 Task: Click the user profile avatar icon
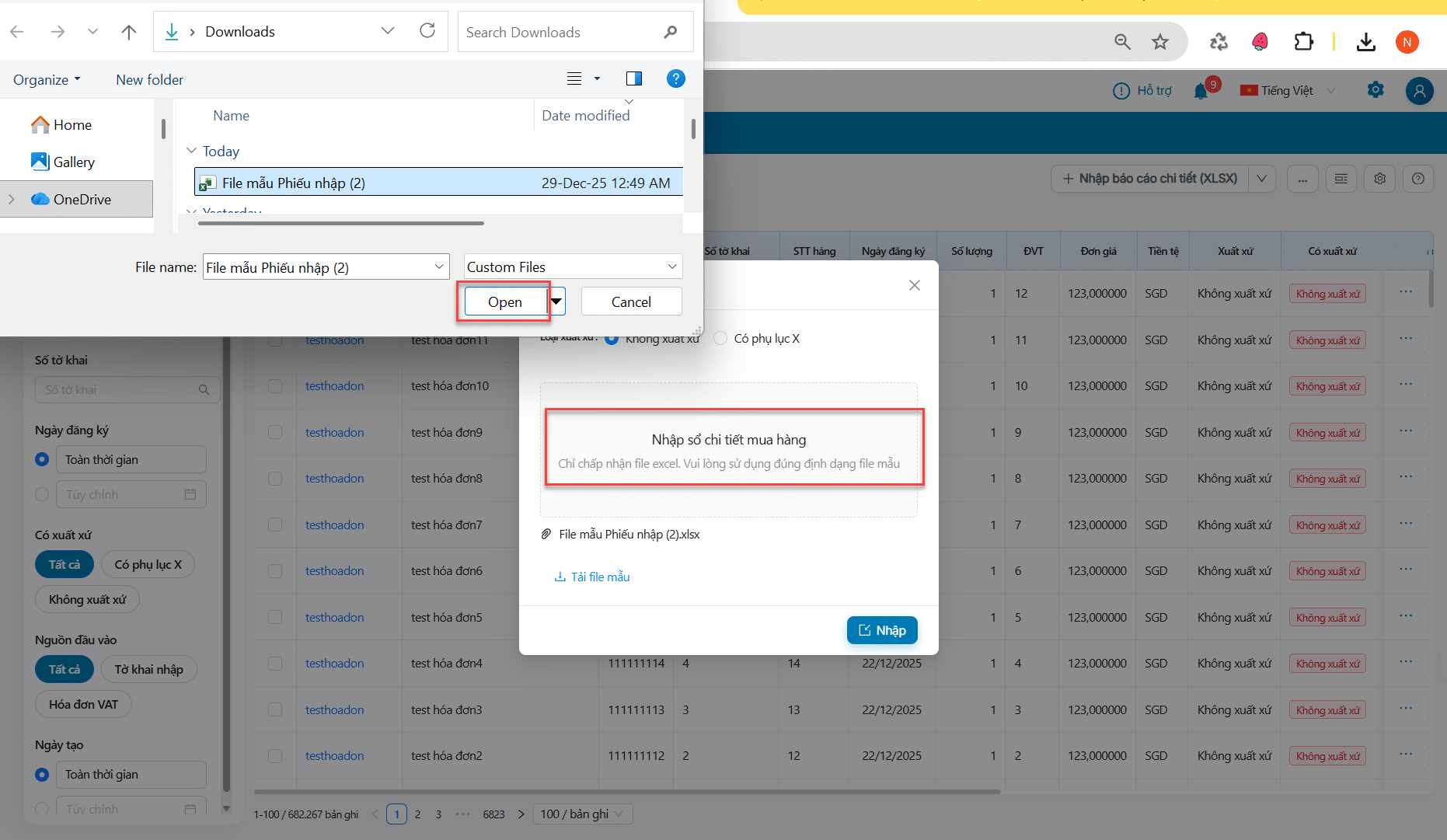pyautogui.click(x=1419, y=91)
